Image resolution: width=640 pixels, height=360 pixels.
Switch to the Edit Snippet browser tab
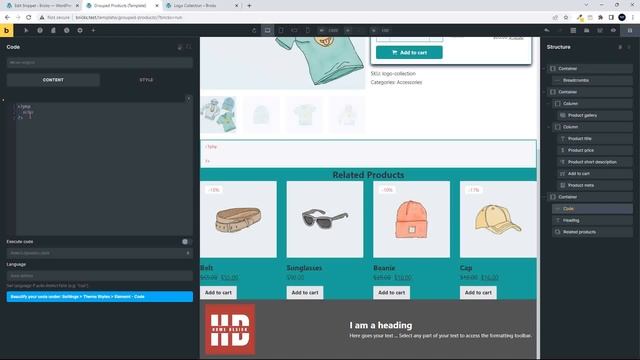click(42, 6)
